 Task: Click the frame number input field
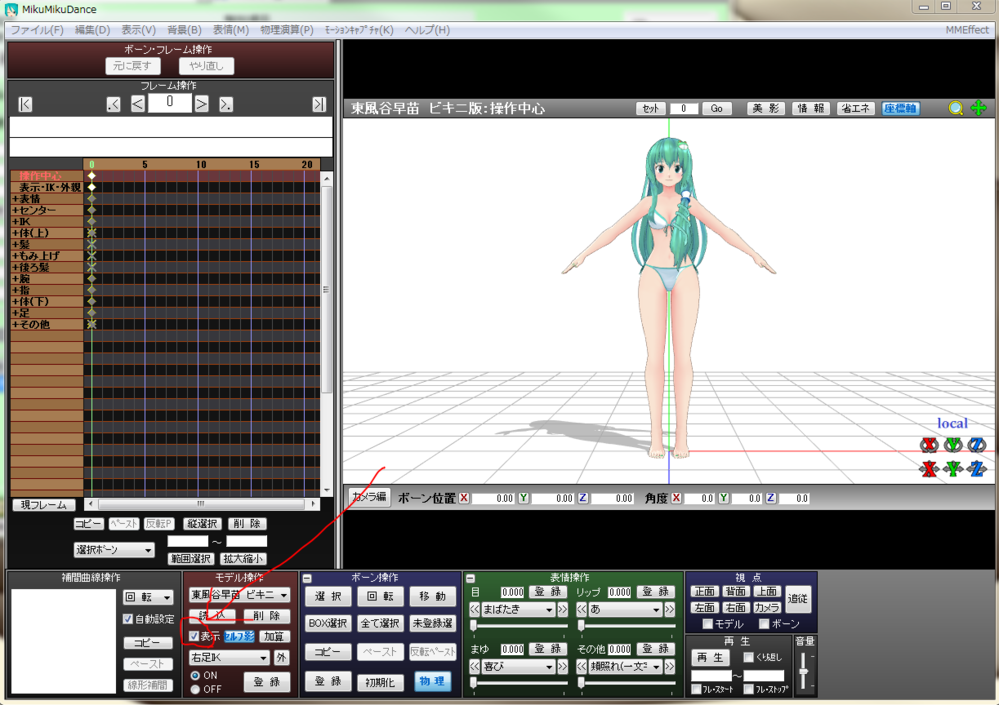coord(169,103)
